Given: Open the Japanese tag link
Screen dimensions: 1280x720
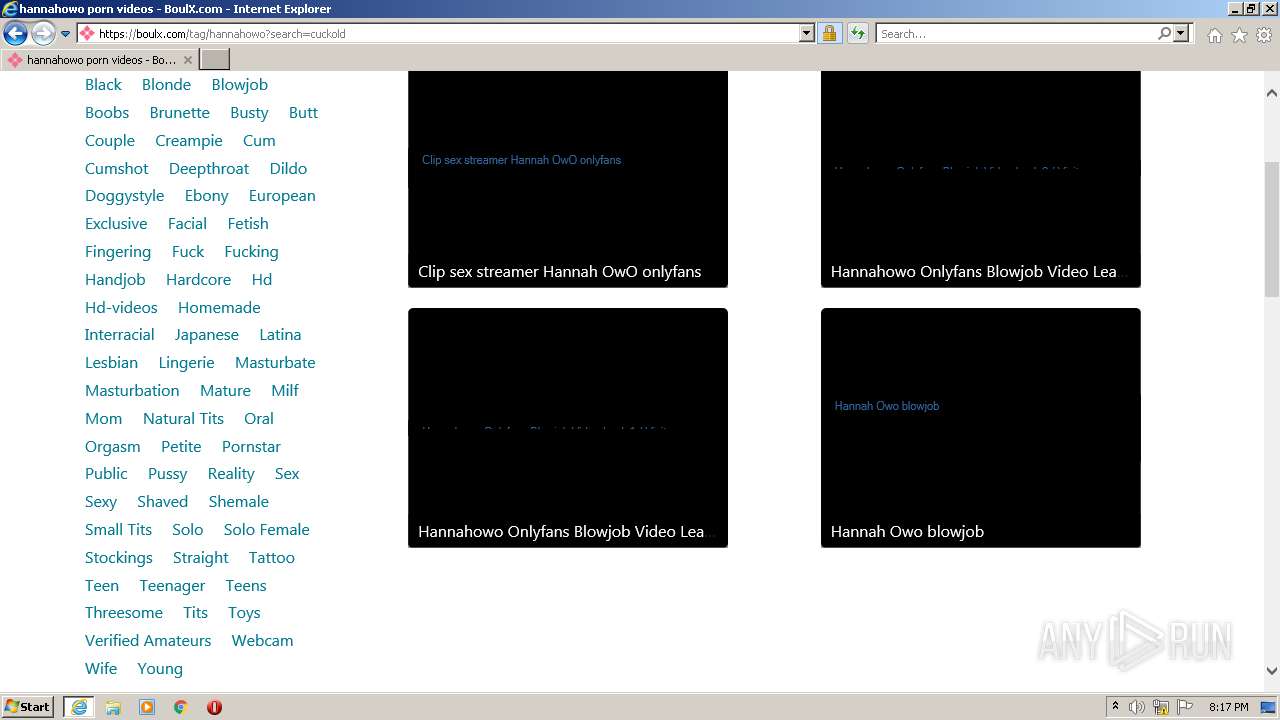Looking at the screenshot, I should [x=207, y=335].
